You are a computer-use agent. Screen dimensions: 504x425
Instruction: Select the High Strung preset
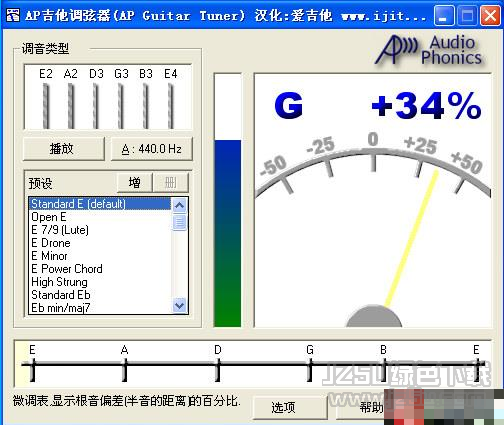(x=100, y=282)
